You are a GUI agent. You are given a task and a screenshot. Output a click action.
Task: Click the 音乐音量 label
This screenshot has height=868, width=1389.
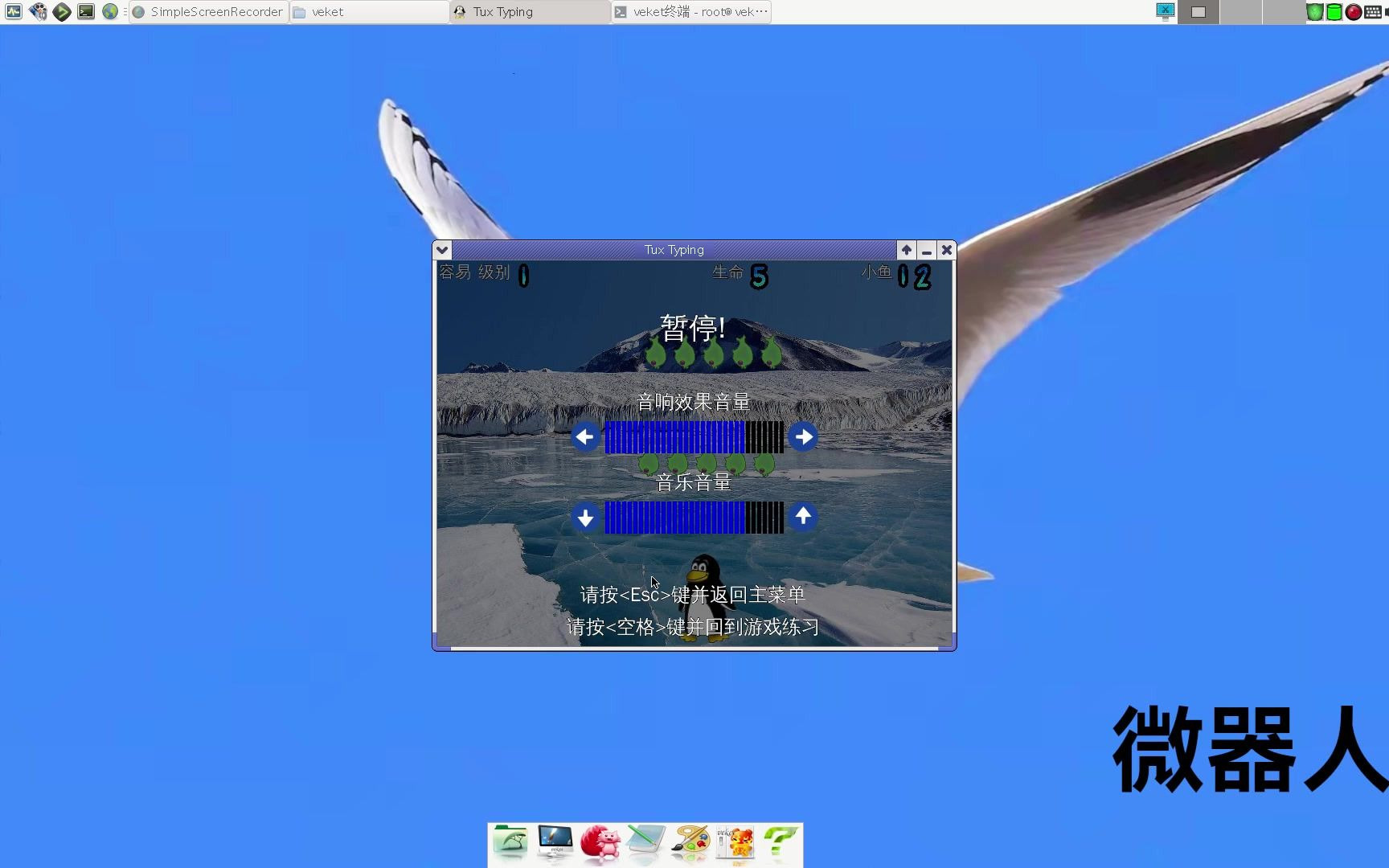point(694,482)
